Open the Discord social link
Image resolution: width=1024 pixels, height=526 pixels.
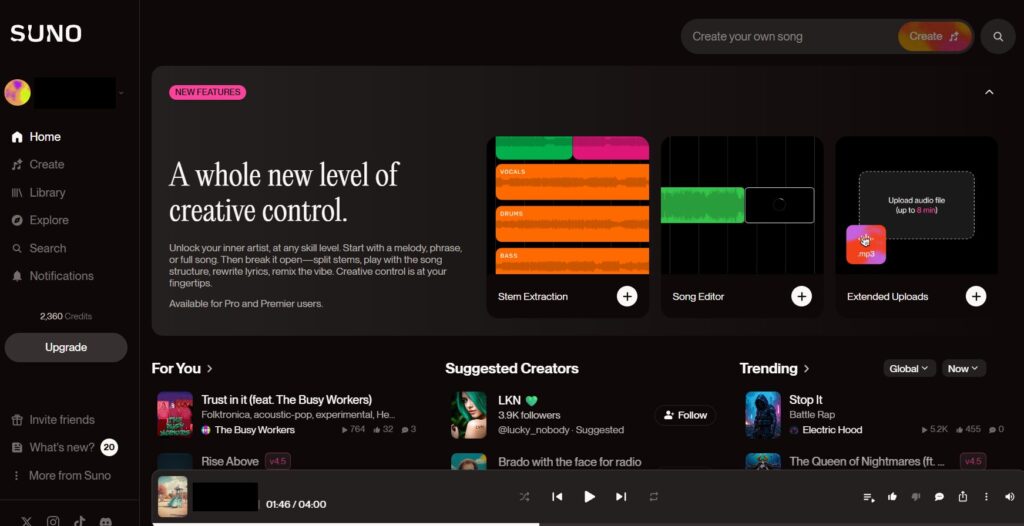[x=105, y=521]
